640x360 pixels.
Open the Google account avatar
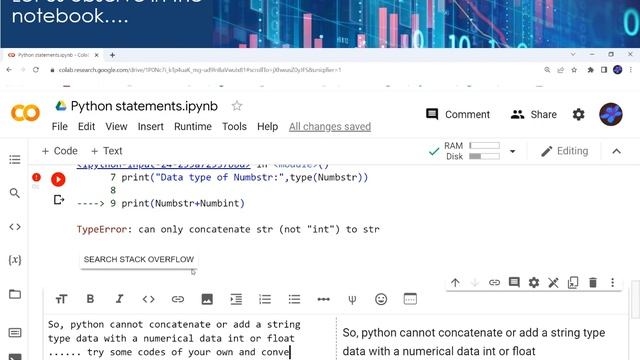(611, 114)
